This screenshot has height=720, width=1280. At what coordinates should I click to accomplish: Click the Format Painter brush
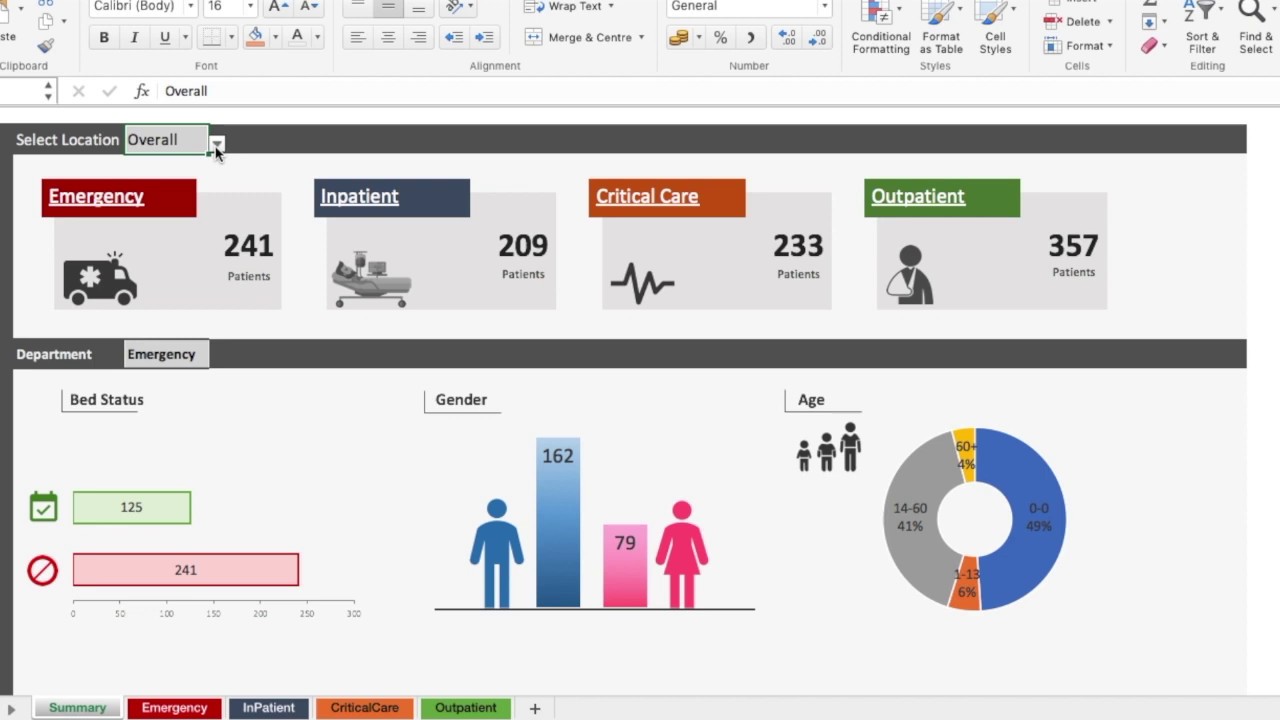tap(45, 46)
